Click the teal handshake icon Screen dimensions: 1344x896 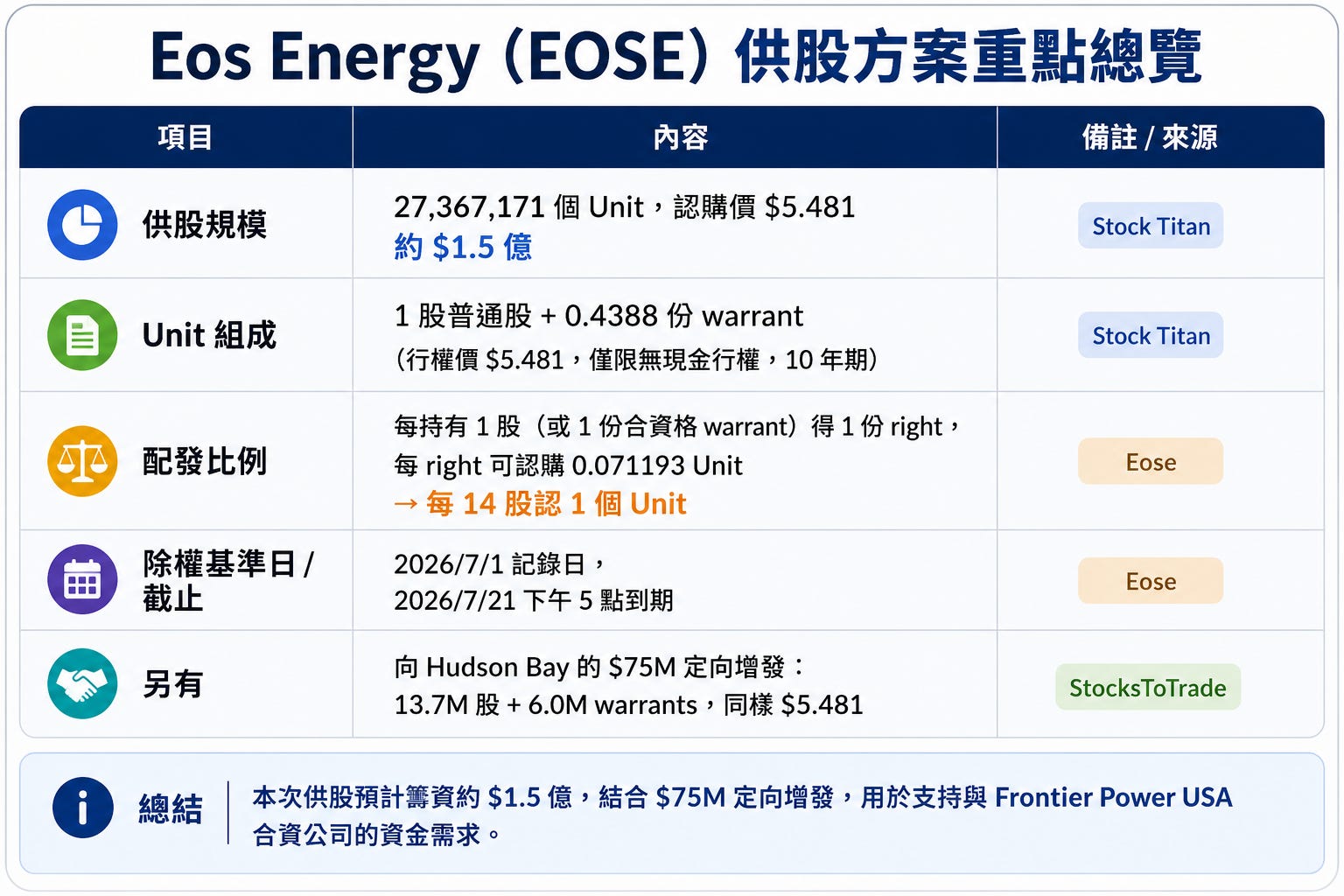click(x=82, y=683)
